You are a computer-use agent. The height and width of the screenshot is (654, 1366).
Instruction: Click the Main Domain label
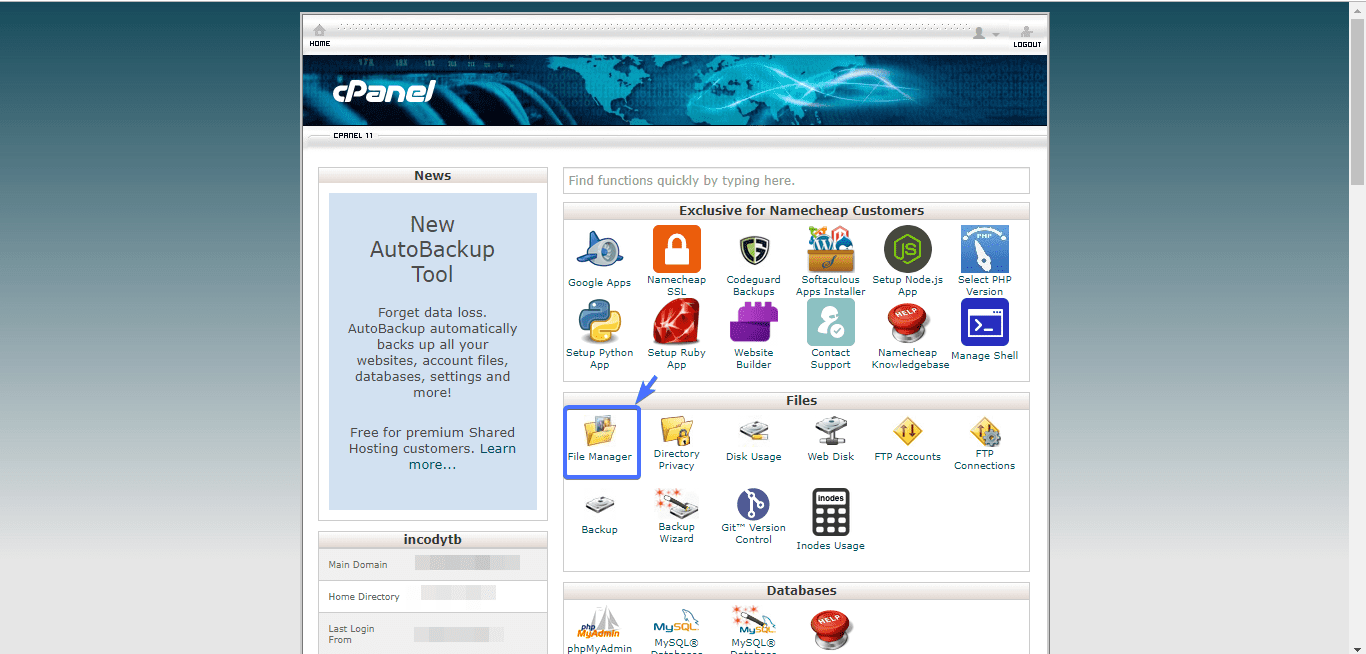pyautogui.click(x=358, y=565)
